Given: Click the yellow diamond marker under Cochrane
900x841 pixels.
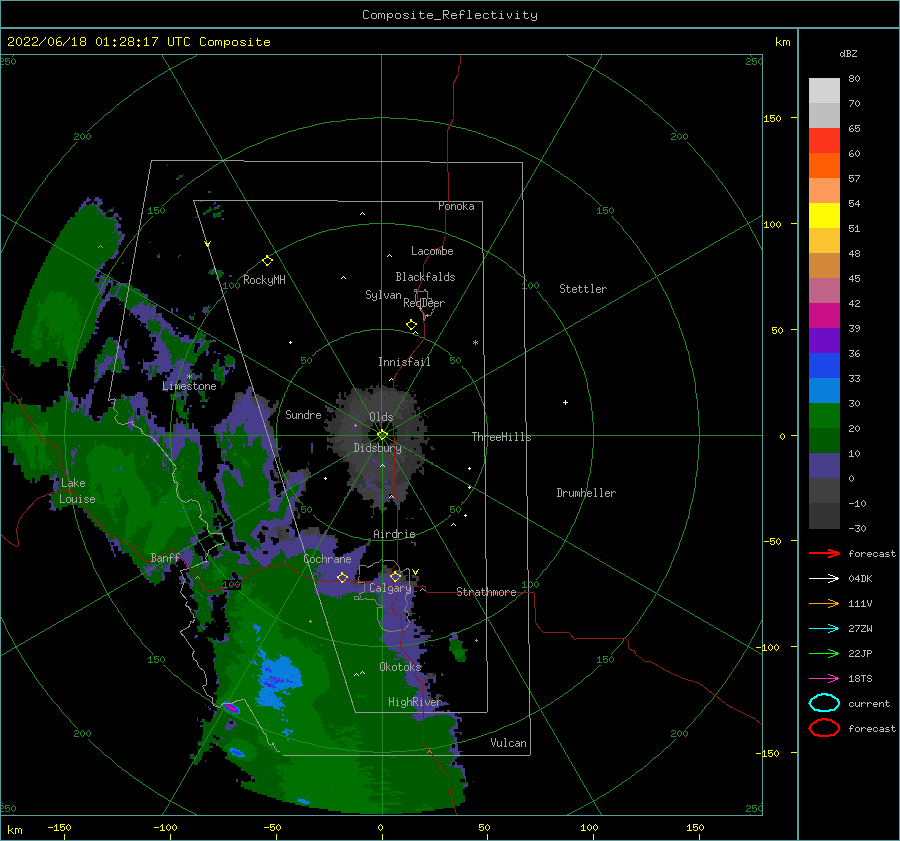Looking at the screenshot, I should pos(342,577).
